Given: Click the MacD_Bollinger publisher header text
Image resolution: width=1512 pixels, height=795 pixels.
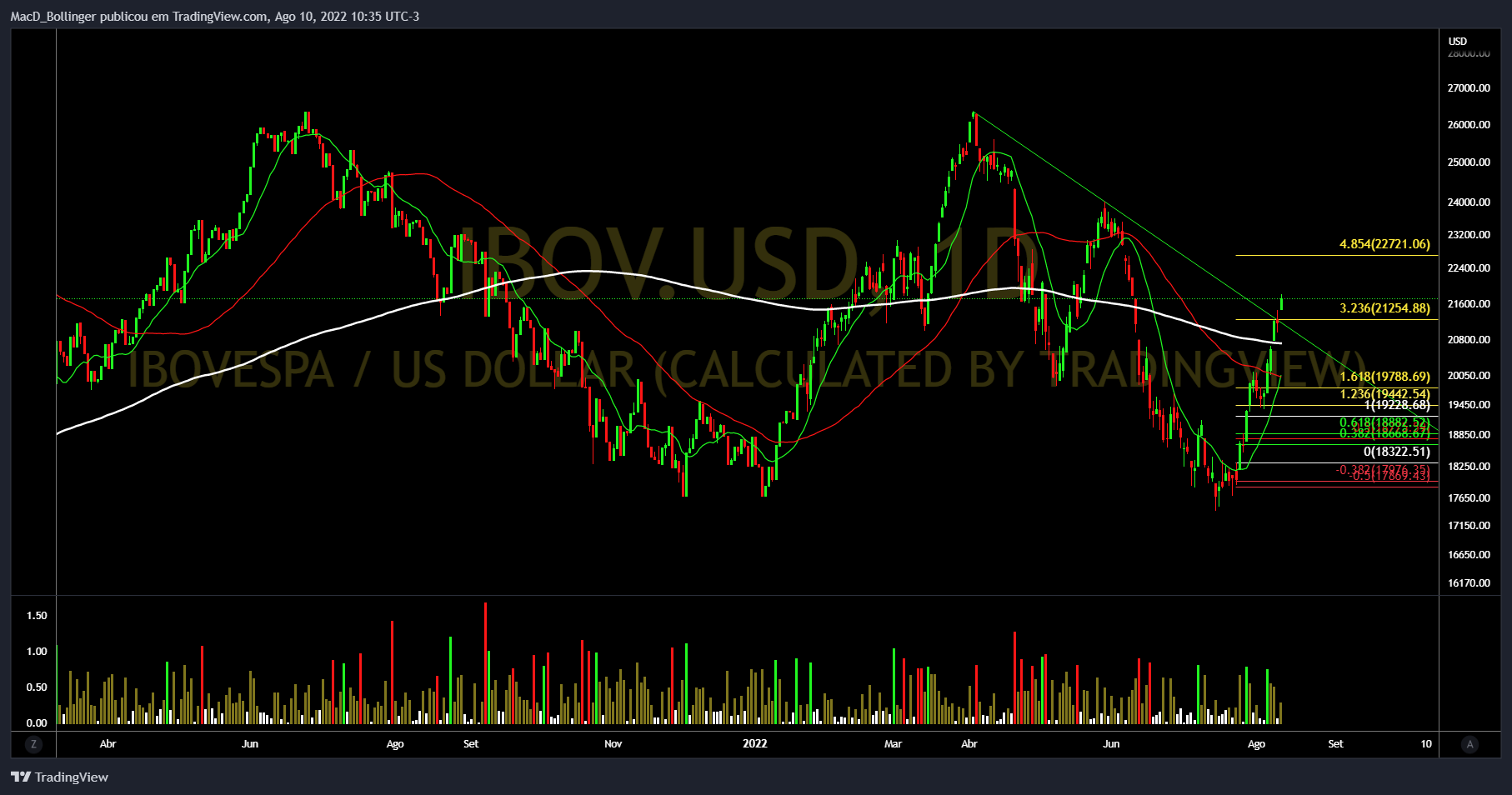Looking at the screenshot, I should (x=215, y=17).
